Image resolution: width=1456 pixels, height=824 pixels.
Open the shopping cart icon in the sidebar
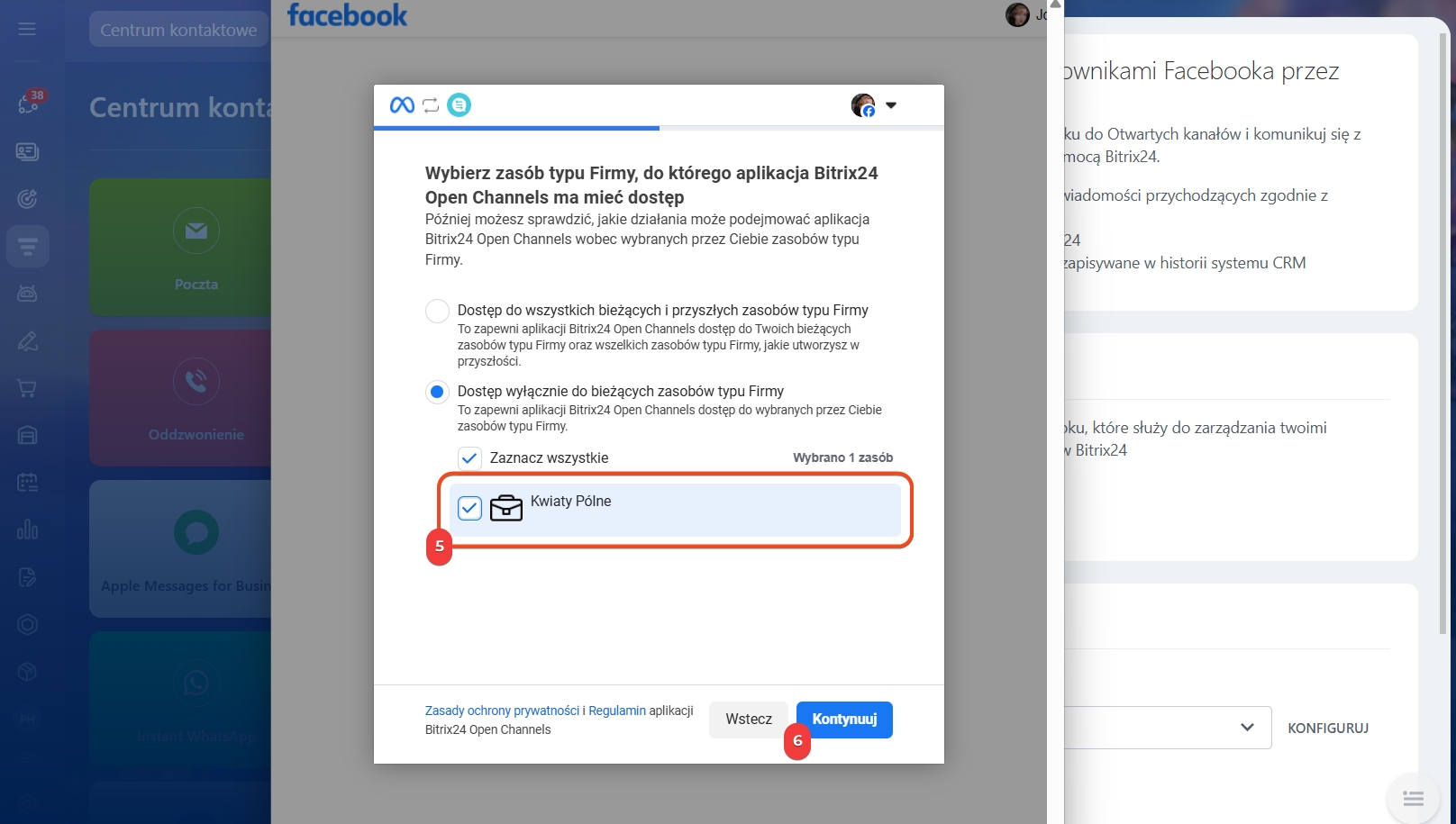pyautogui.click(x=27, y=388)
